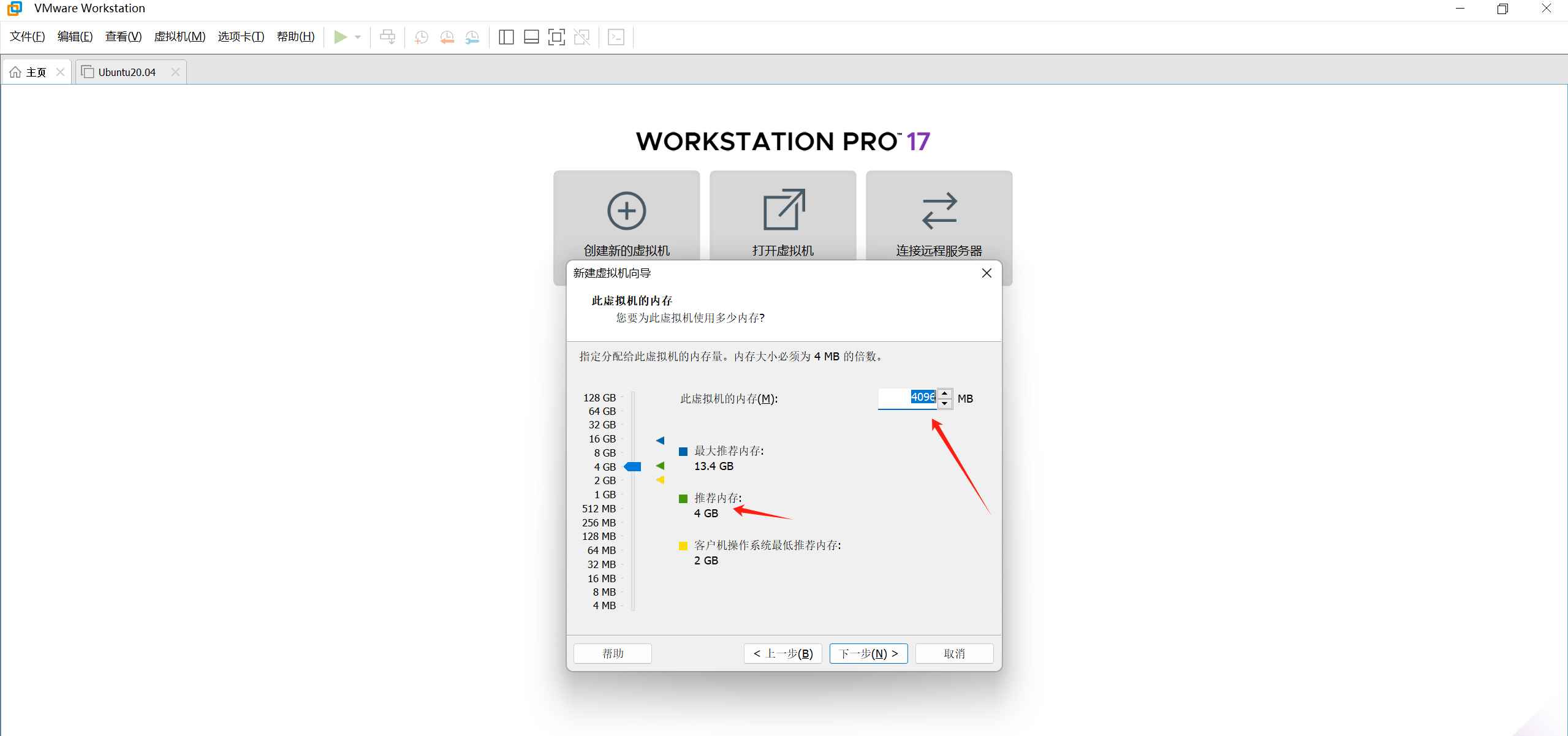
Task: Click the yellow minimum memory marker
Action: pos(660,480)
